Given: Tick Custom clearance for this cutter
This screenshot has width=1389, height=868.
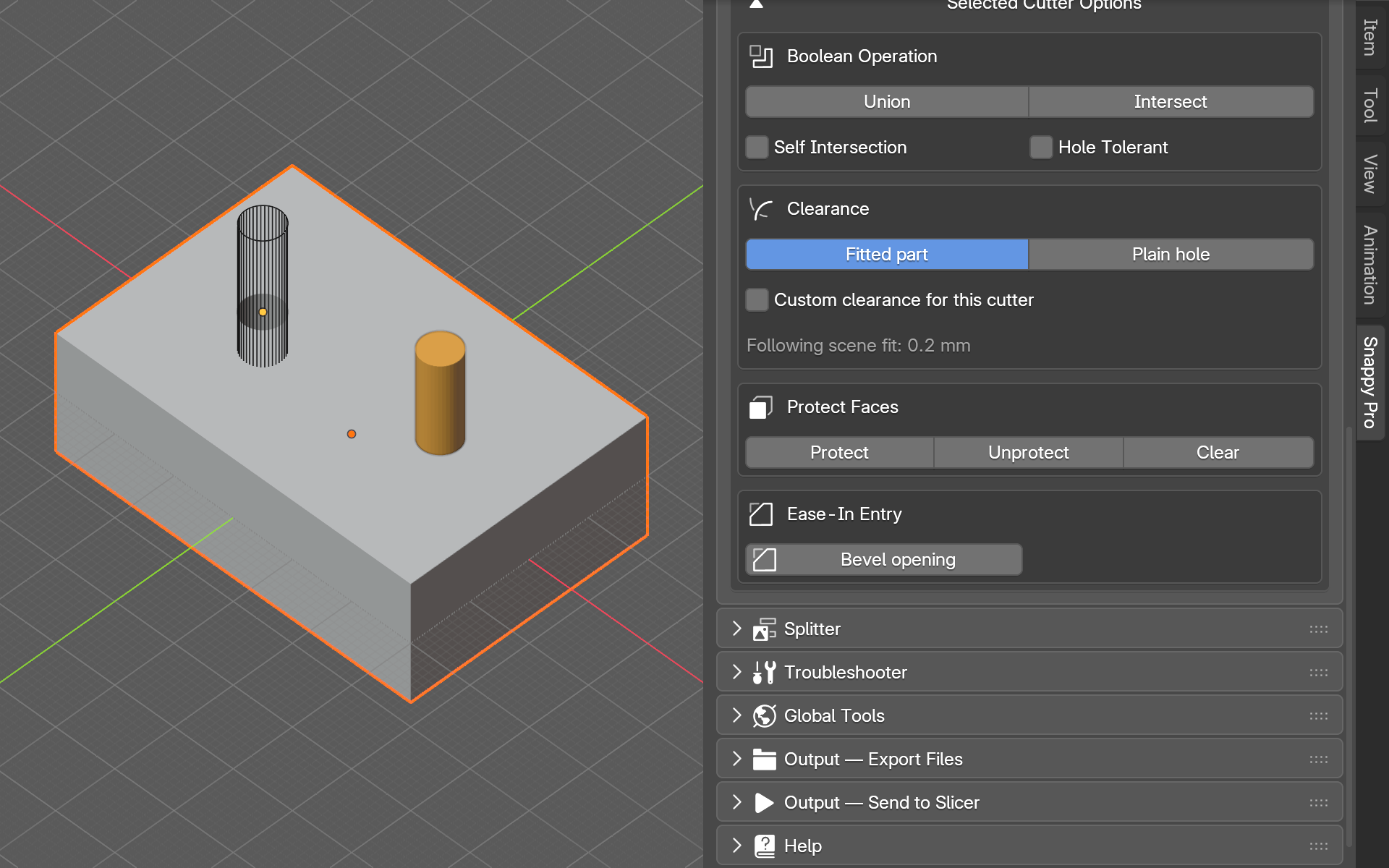Looking at the screenshot, I should pyautogui.click(x=757, y=300).
